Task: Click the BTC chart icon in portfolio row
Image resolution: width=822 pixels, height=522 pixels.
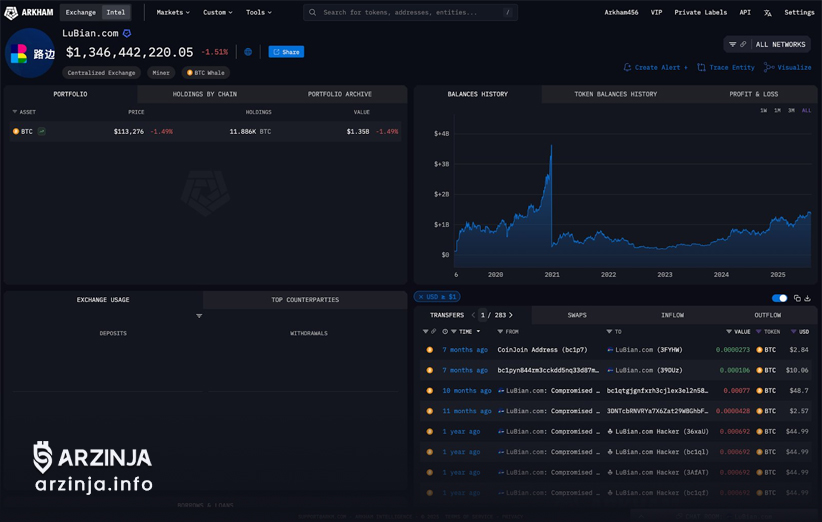Action: (x=41, y=132)
